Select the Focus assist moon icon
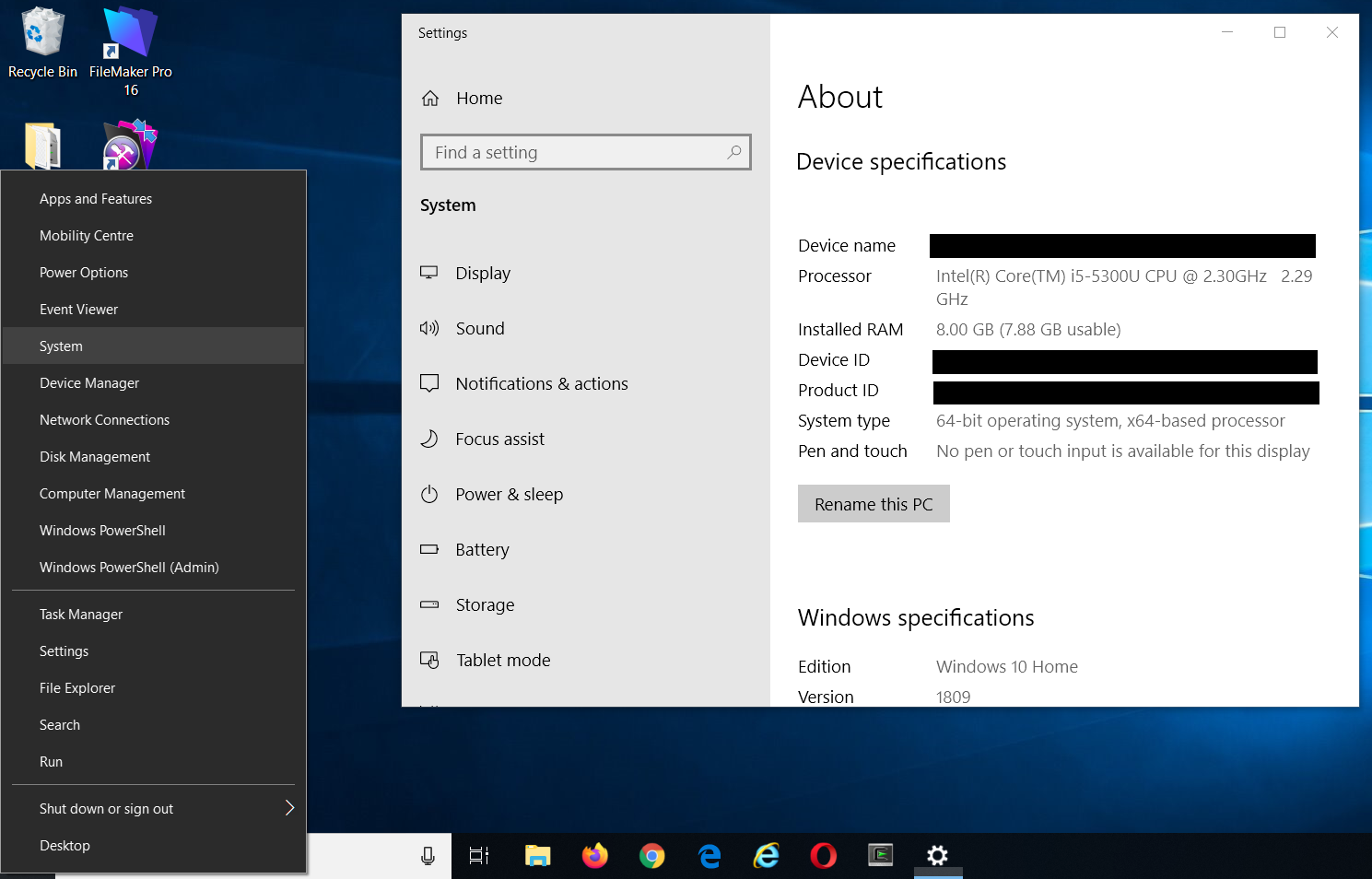The image size is (1372, 879). [x=429, y=439]
